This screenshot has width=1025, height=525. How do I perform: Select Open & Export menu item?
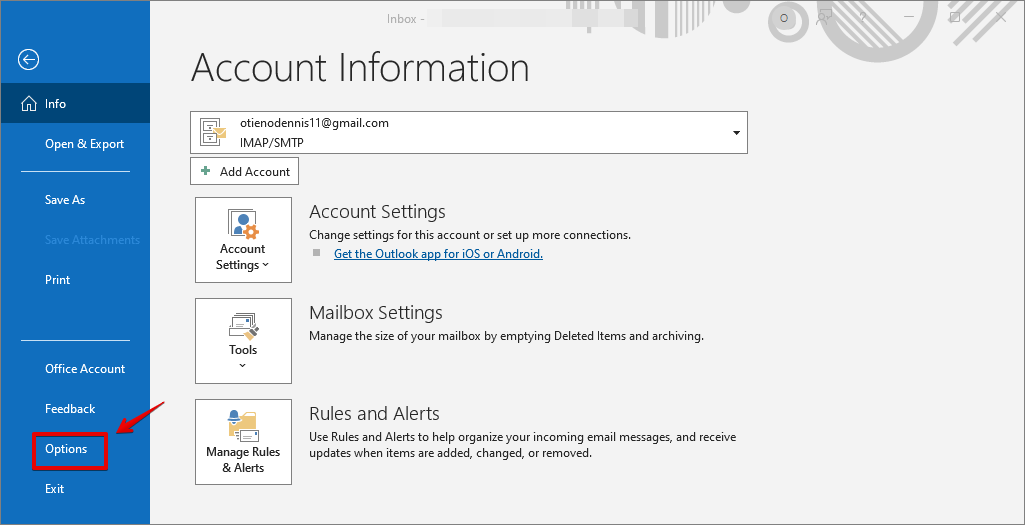coord(84,144)
